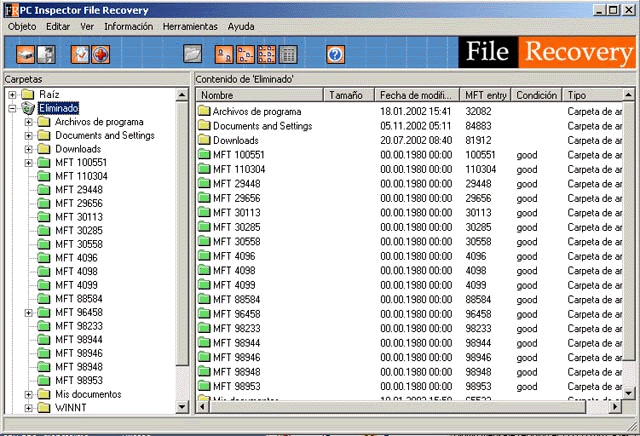
Task: Click the PC Inspector app icon in title bar
Action: pos(12,10)
